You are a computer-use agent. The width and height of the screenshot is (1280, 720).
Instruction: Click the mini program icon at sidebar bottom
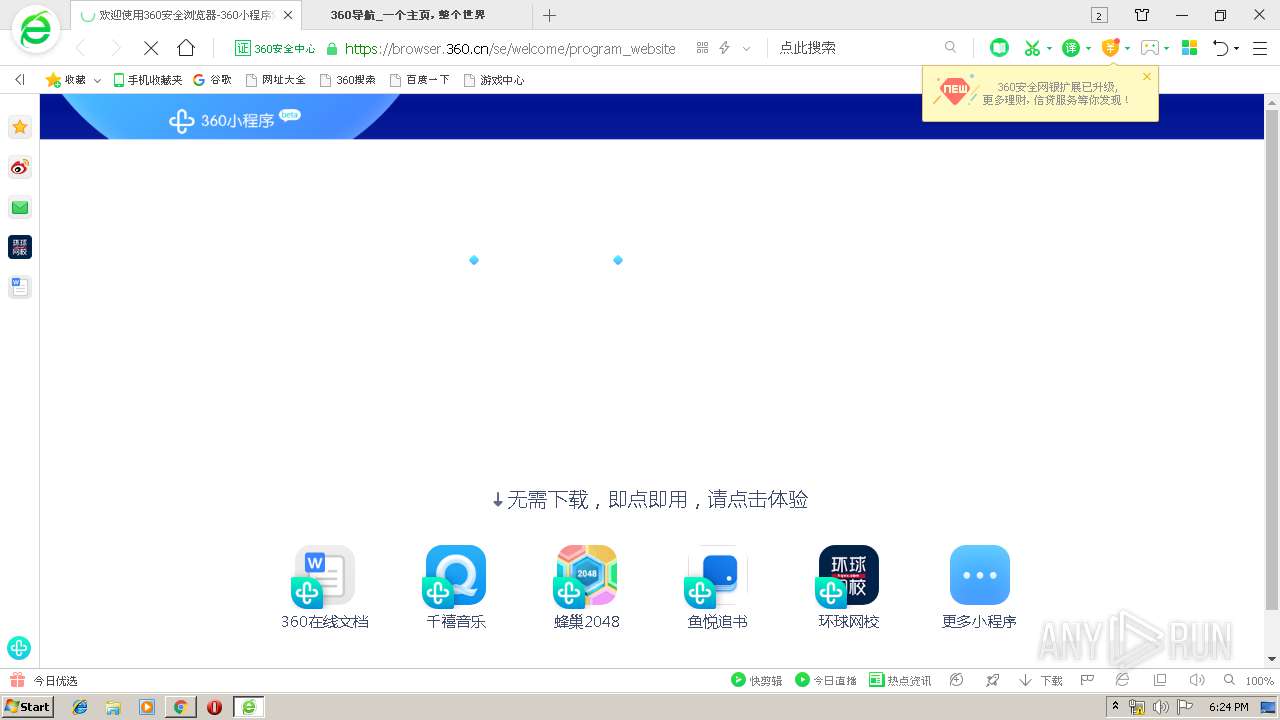pos(19,648)
